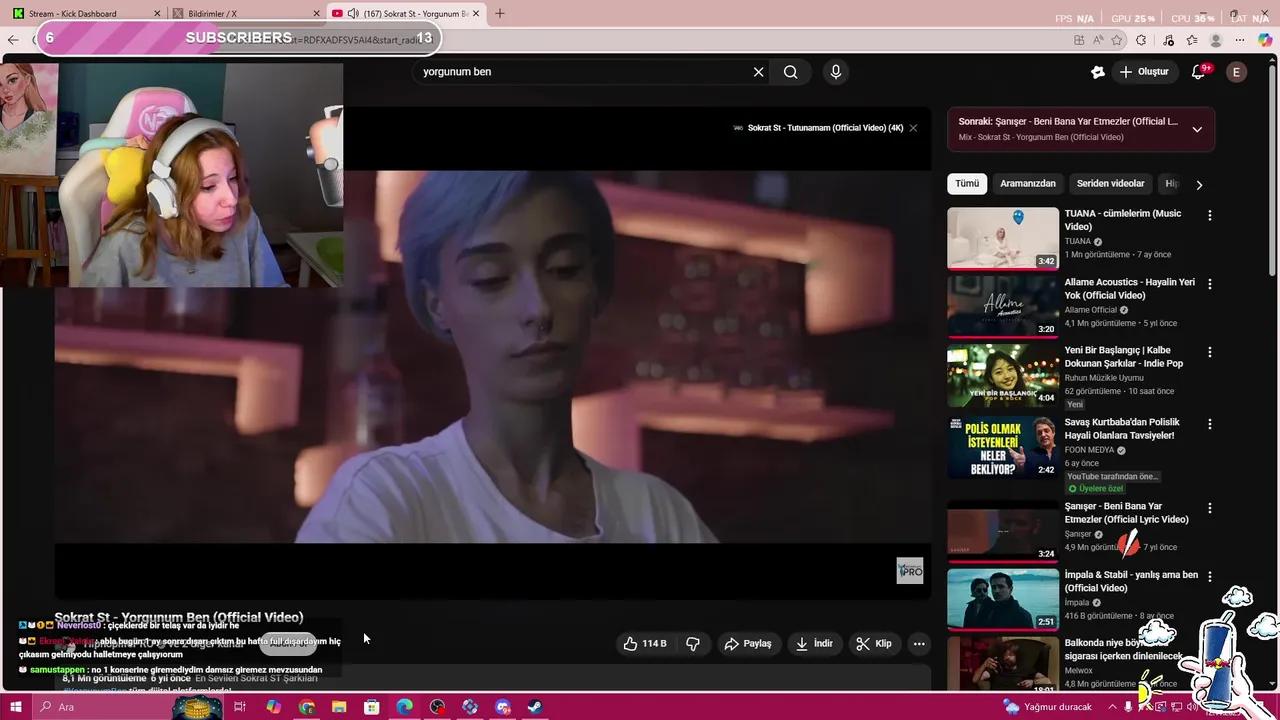Click the Paylaş share button
The image size is (1280, 720).
pyautogui.click(x=748, y=644)
